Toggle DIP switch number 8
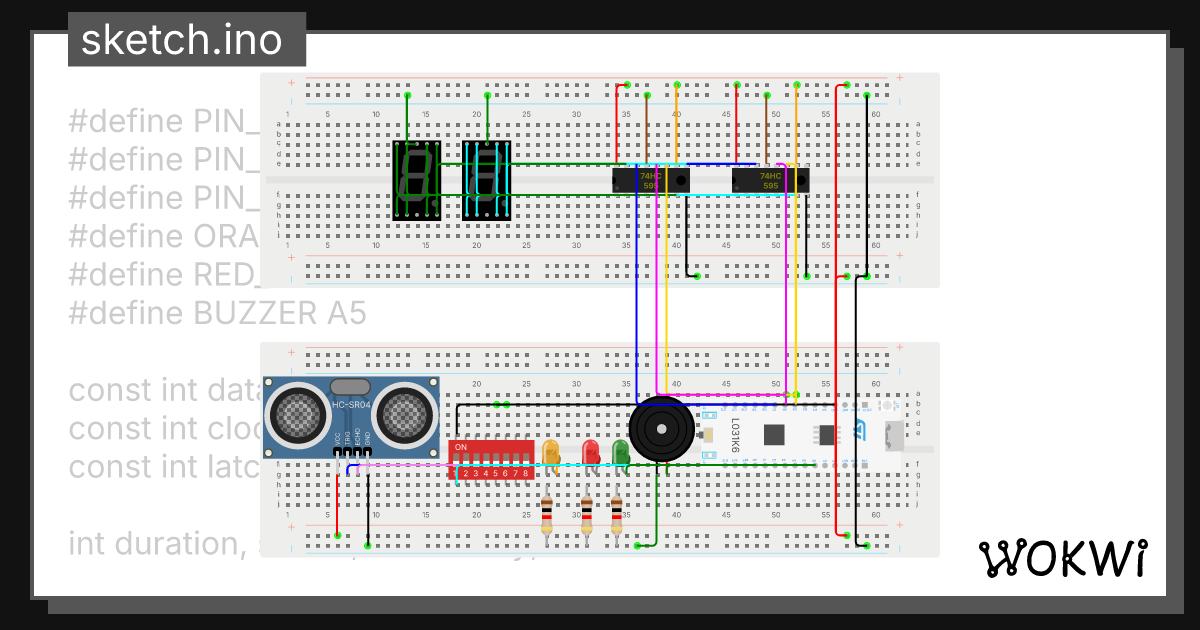 [x=525, y=460]
